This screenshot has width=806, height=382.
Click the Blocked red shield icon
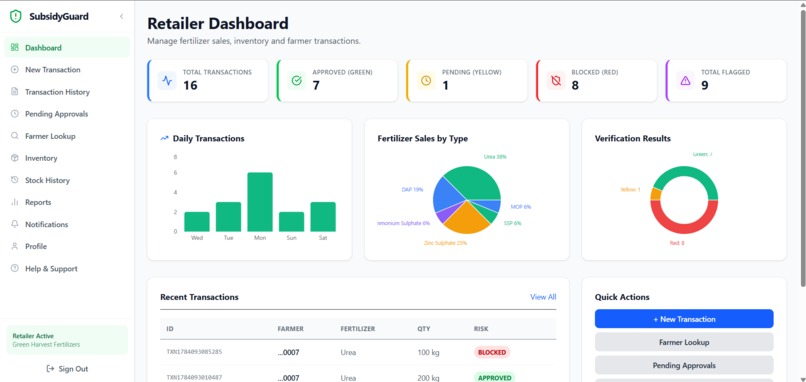(556, 81)
